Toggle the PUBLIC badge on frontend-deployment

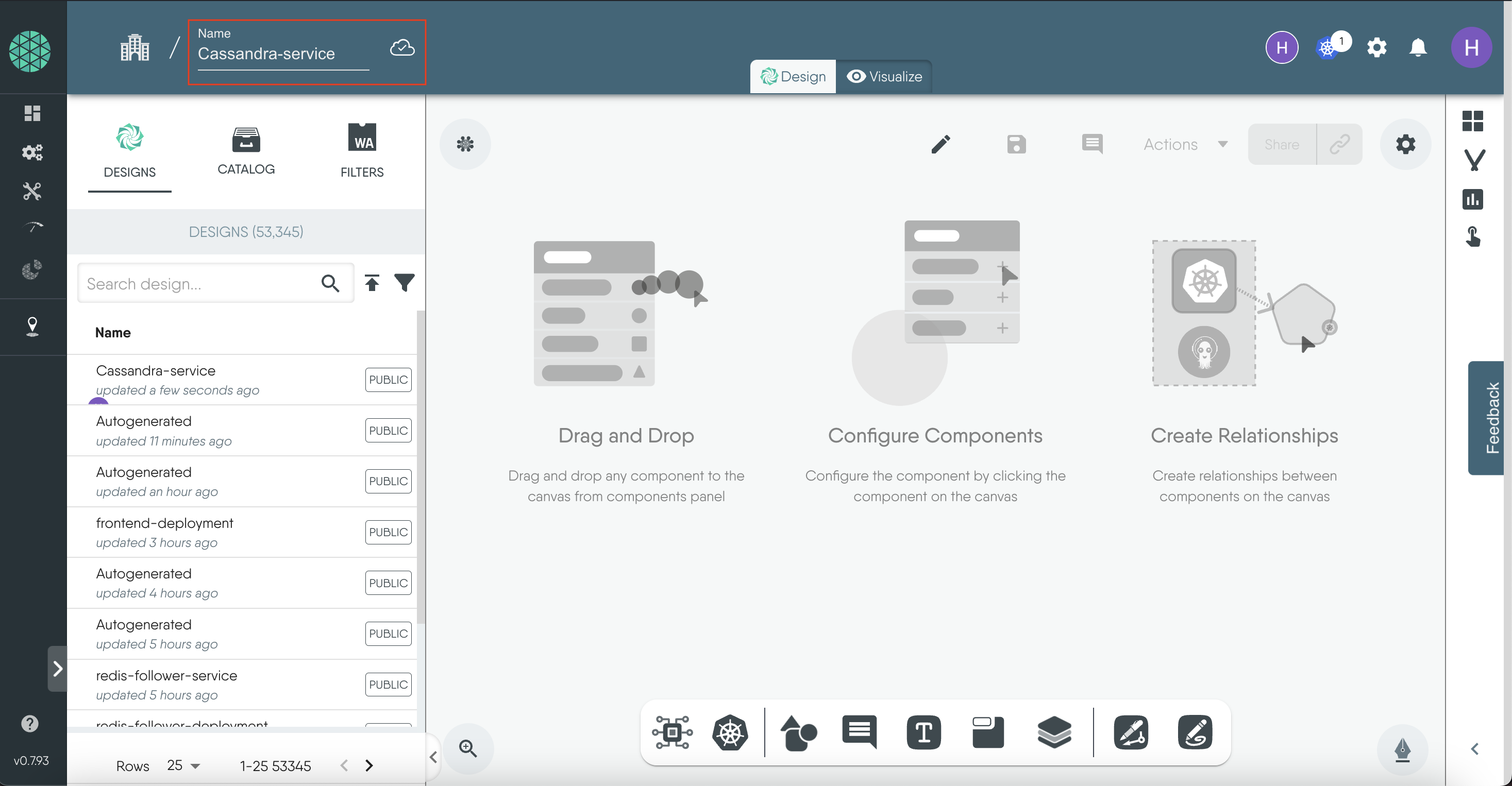(388, 532)
